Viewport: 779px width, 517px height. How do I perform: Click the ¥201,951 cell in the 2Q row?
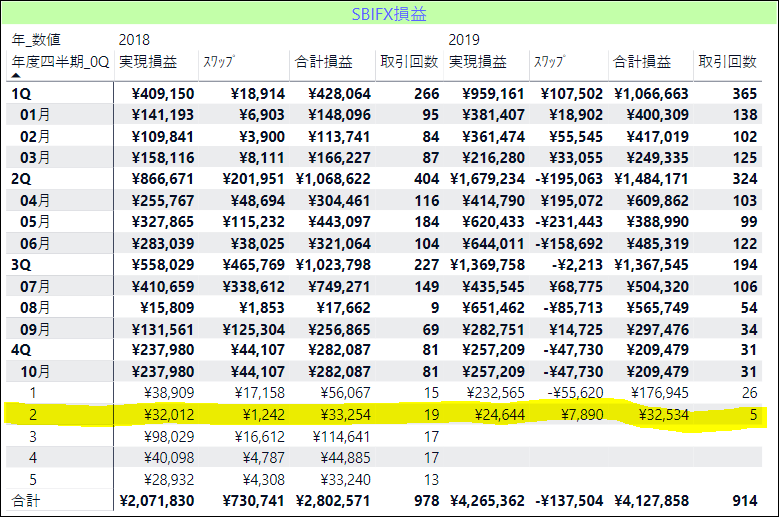click(253, 179)
